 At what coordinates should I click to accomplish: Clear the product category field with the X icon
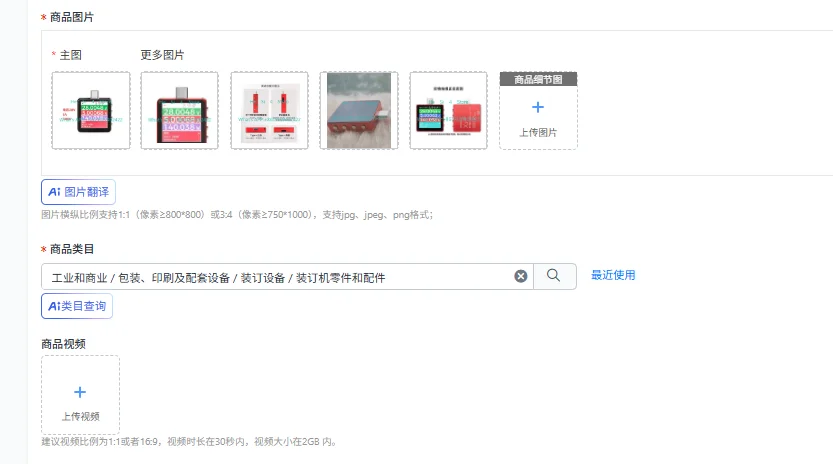tap(521, 276)
